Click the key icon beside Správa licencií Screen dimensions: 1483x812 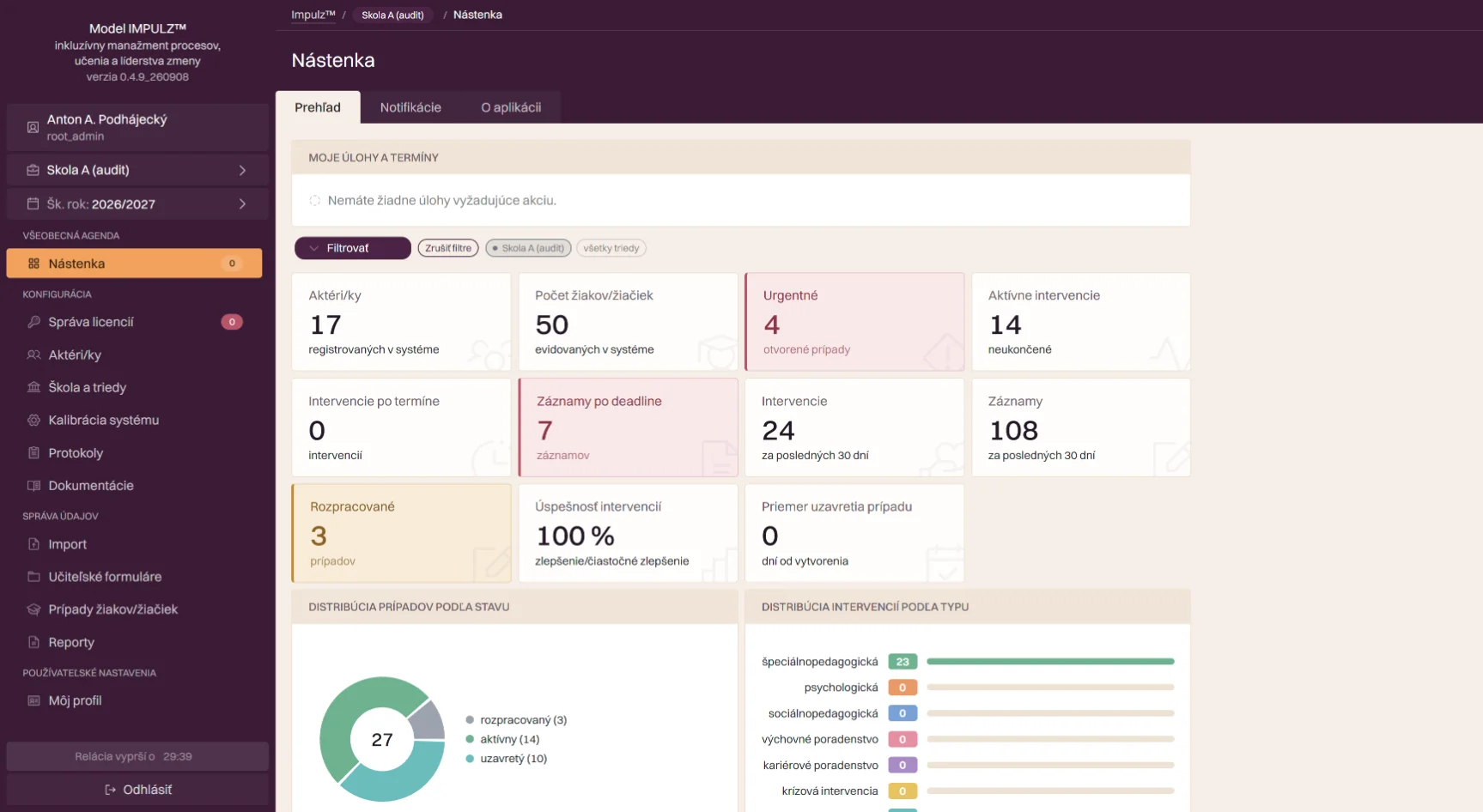[33, 322]
